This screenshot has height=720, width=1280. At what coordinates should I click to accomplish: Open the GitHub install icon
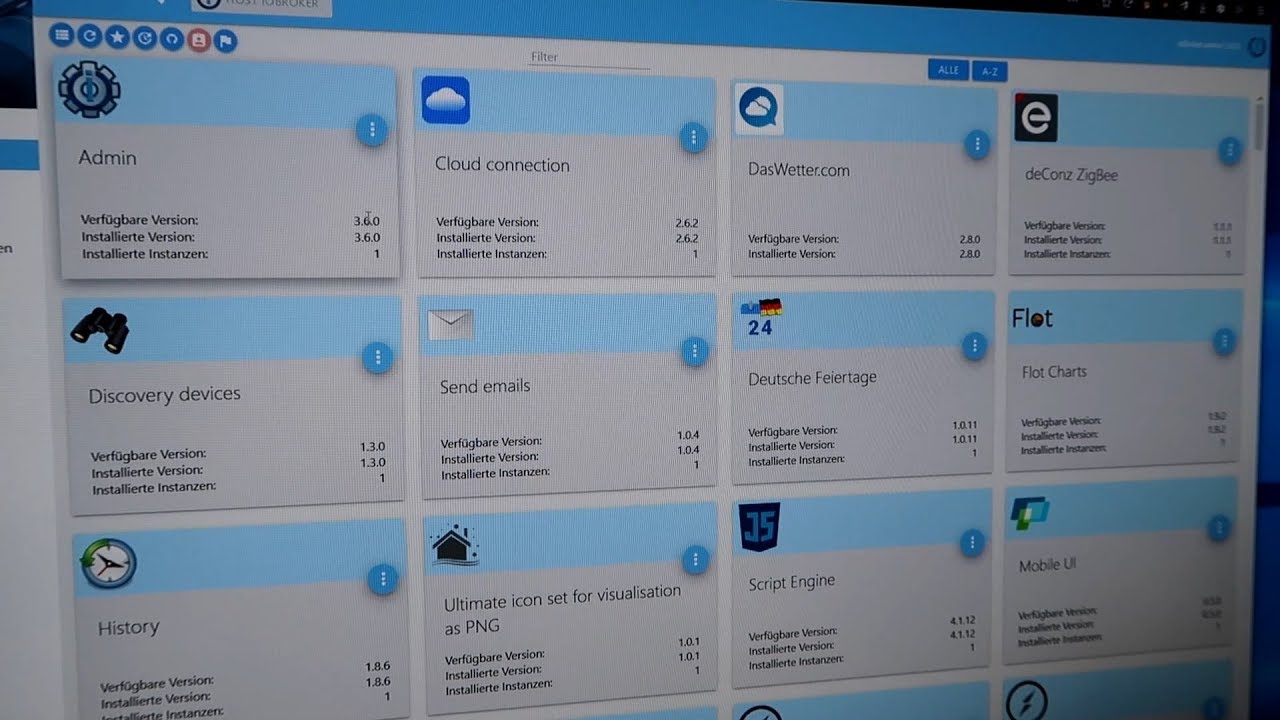click(172, 39)
